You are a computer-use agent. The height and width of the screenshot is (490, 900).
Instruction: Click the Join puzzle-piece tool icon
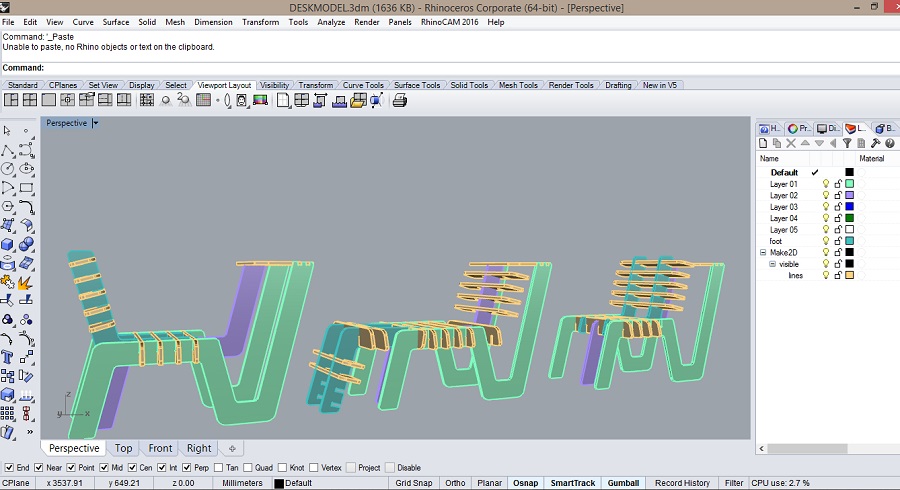pos(8,282)
